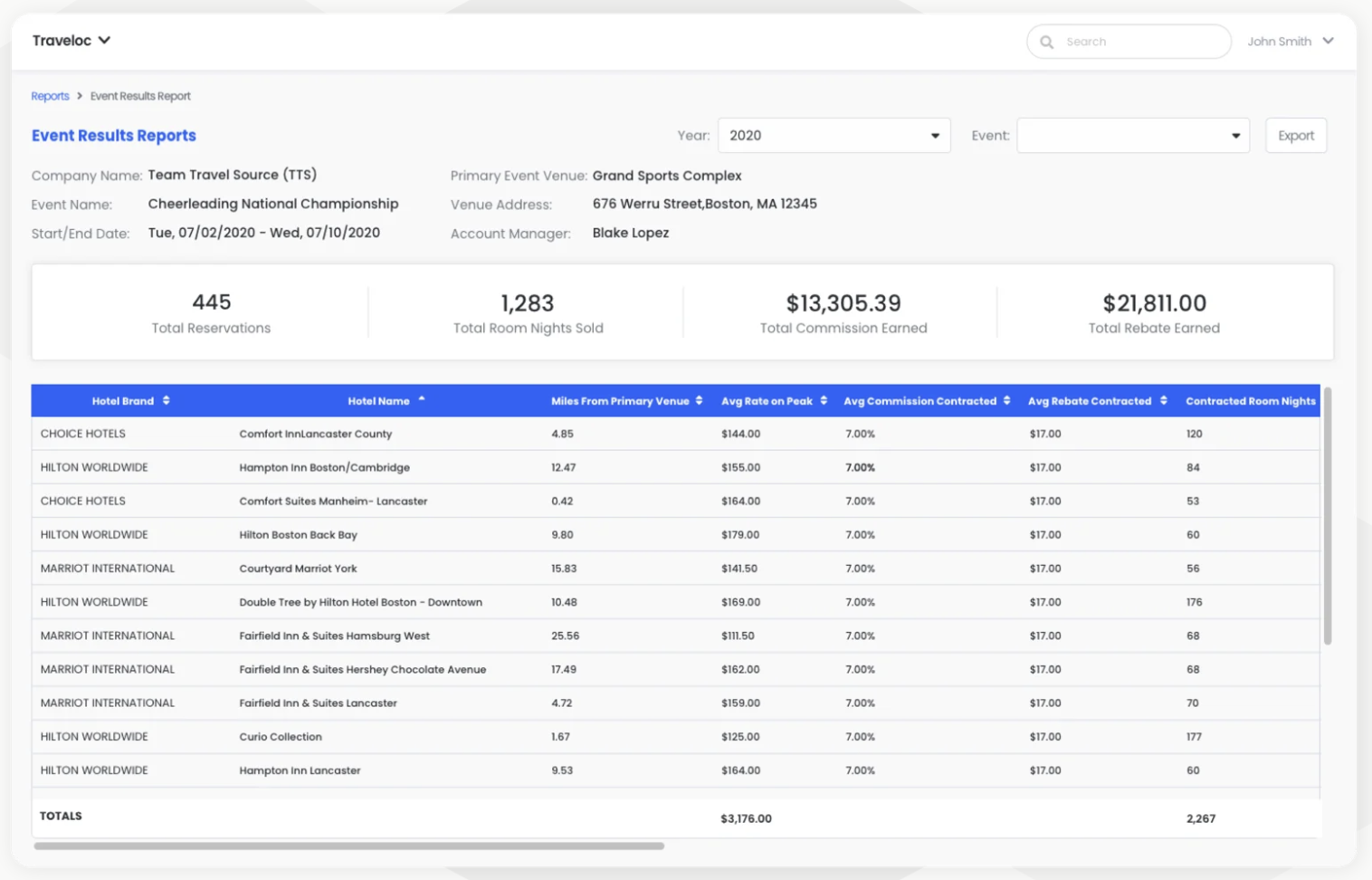This screenshot has height=880, width=1372.
Task: Sort by Miles From Primary Venue icon
Action: (x=699, y=401)
